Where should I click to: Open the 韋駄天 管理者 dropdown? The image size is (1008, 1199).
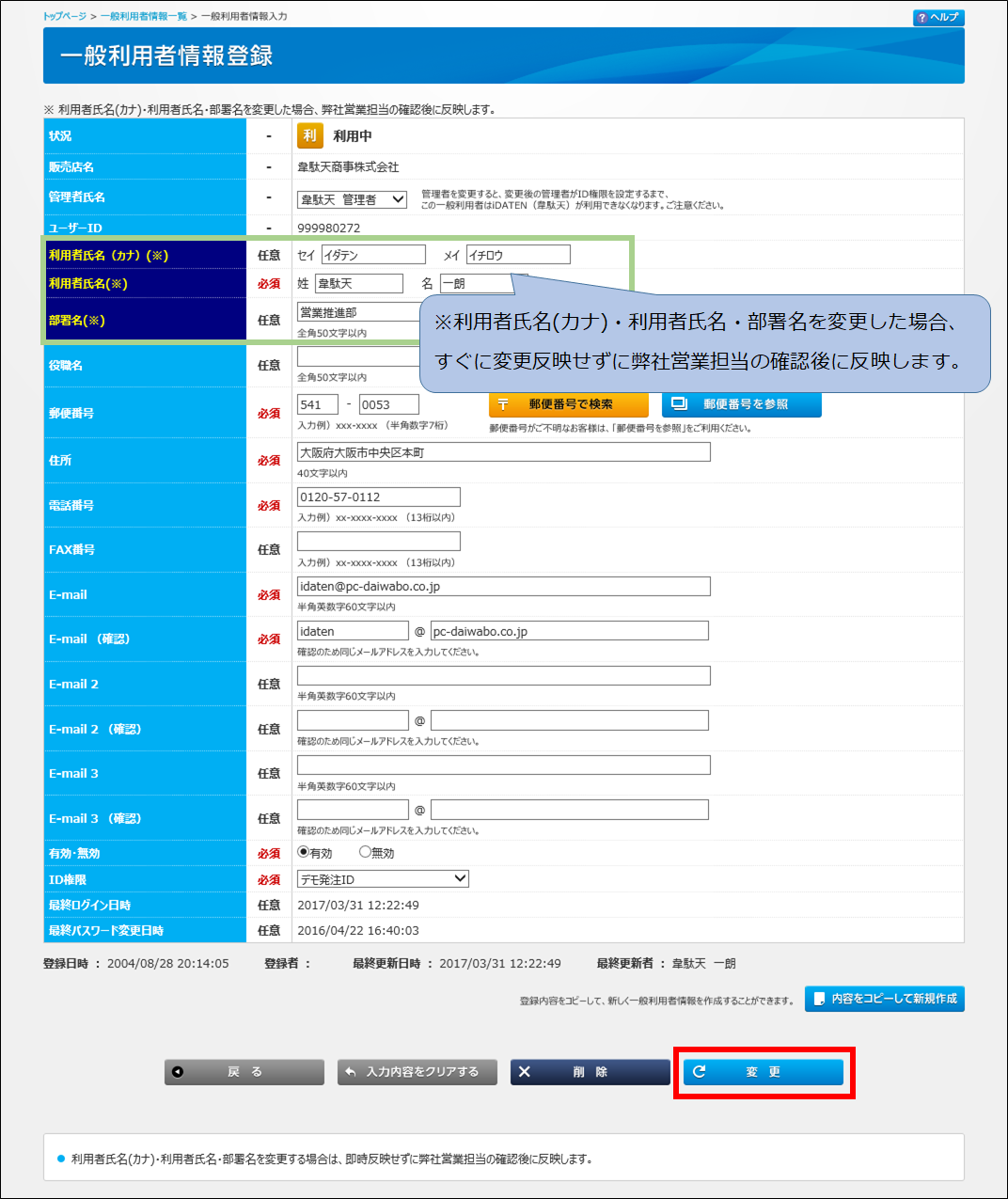352,199
